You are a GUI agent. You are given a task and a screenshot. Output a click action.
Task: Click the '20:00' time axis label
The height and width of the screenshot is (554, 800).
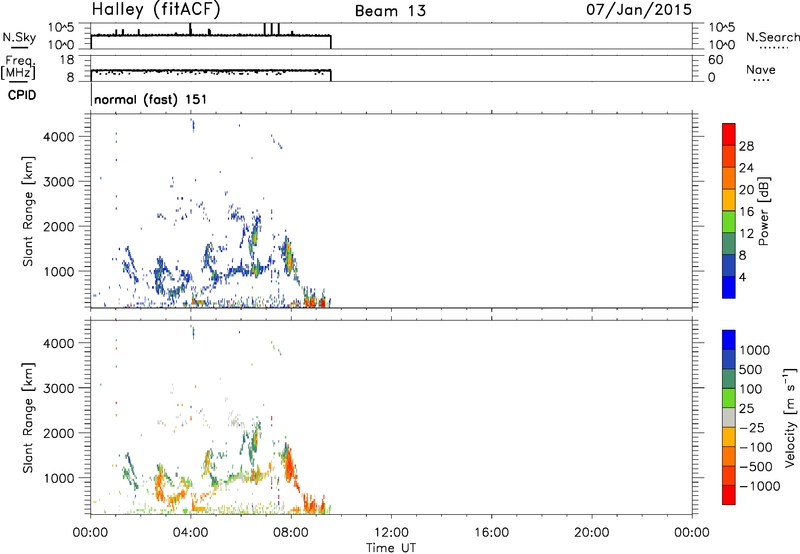pos(592,533)
